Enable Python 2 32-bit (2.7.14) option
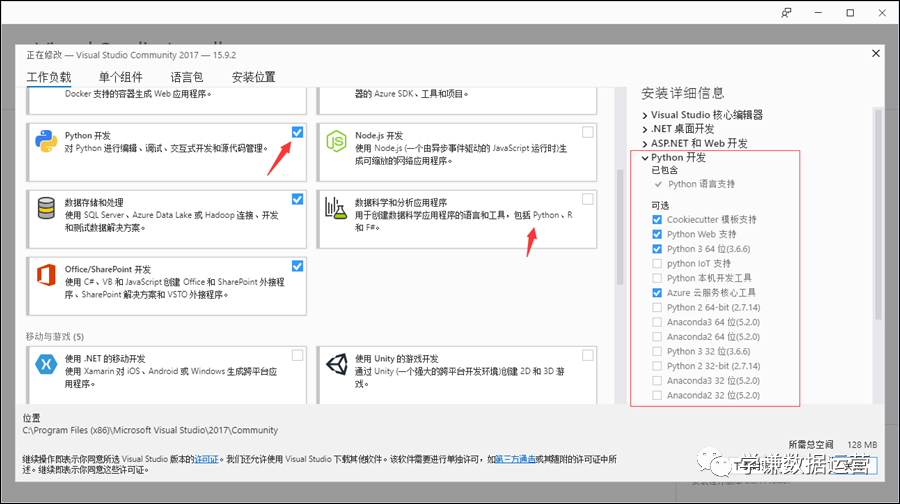900x504 pixels. click(657, 366)
